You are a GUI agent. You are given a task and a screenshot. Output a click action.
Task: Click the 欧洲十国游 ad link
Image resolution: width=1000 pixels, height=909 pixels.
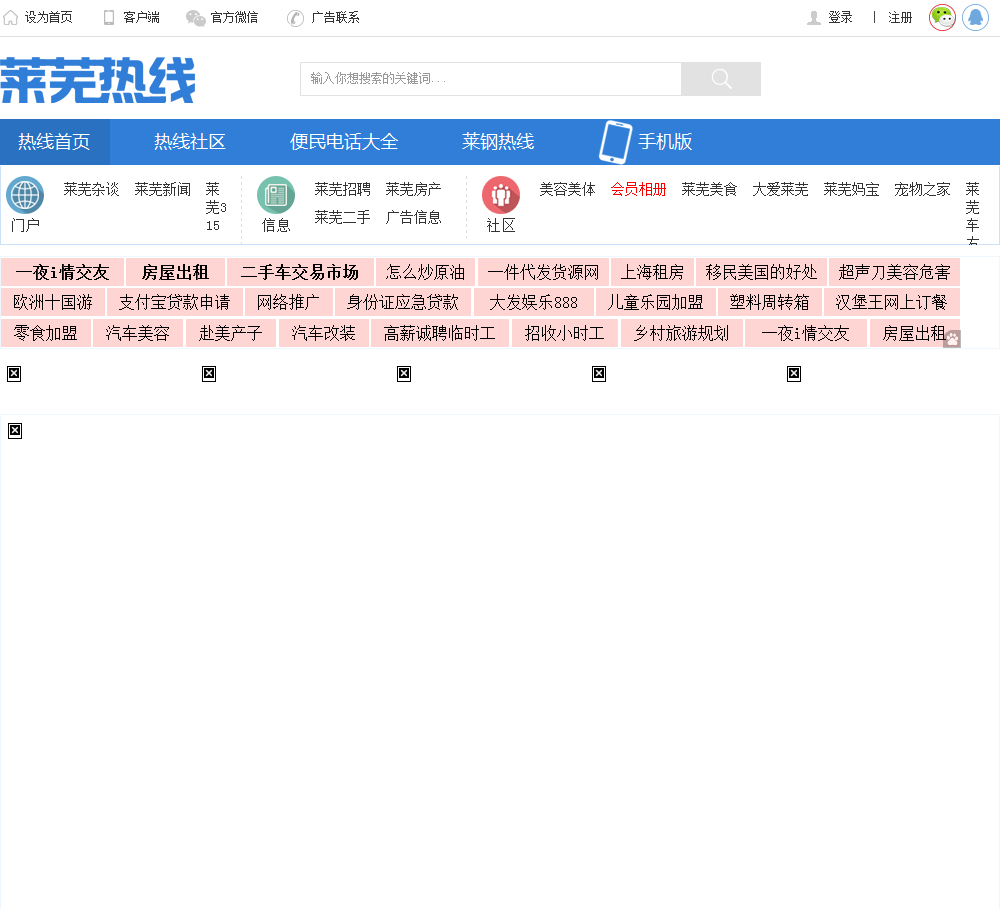tap(53, 302)
